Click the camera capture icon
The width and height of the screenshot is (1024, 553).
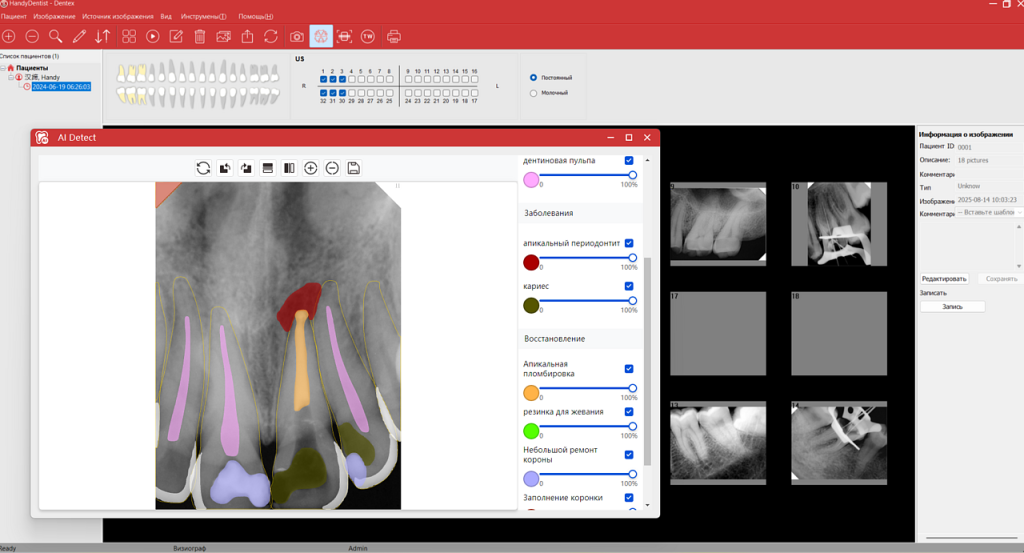point(297,37)
